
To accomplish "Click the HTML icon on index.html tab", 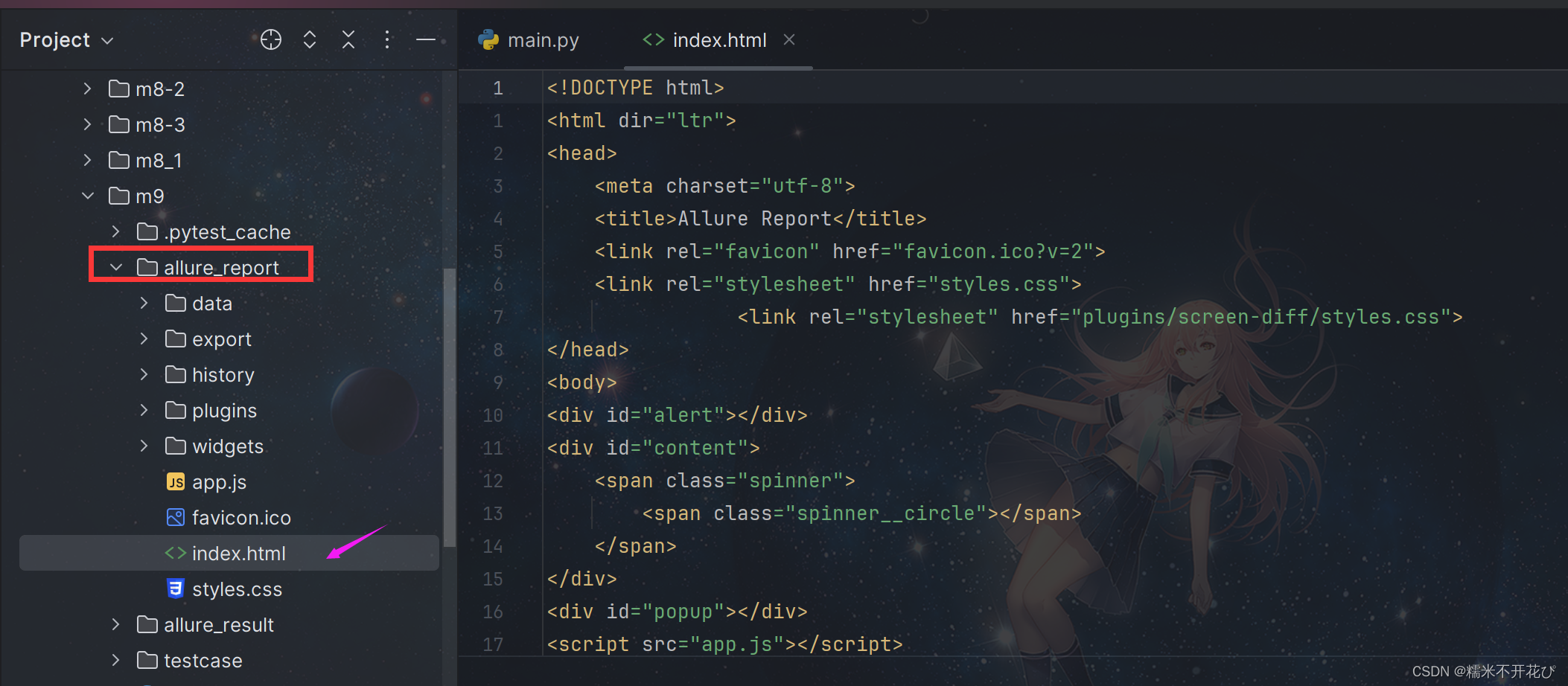I will pos(653,39).
